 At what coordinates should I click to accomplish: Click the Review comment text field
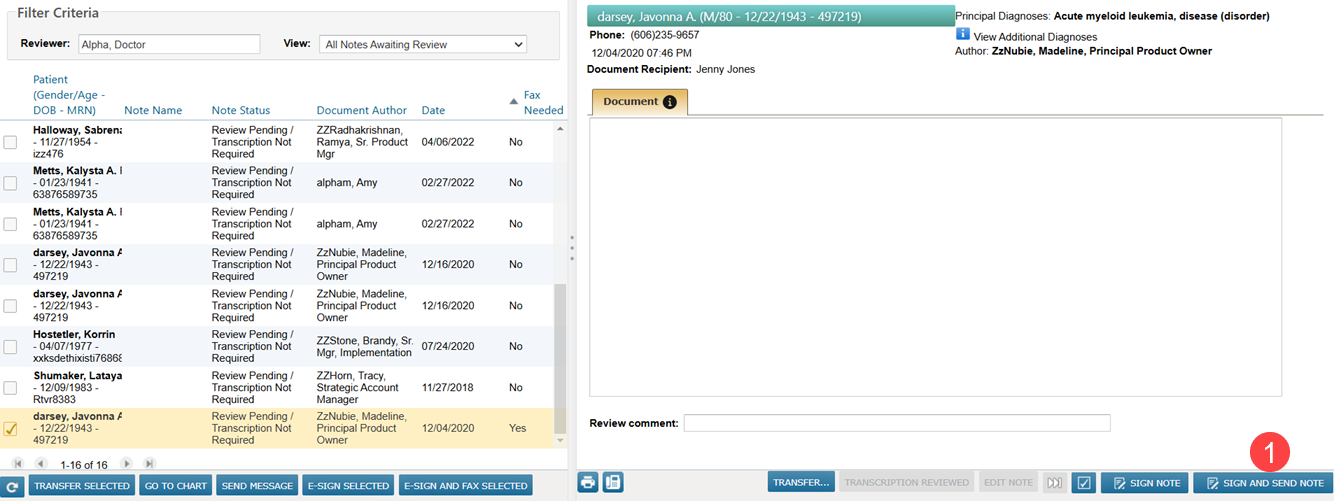896,423
